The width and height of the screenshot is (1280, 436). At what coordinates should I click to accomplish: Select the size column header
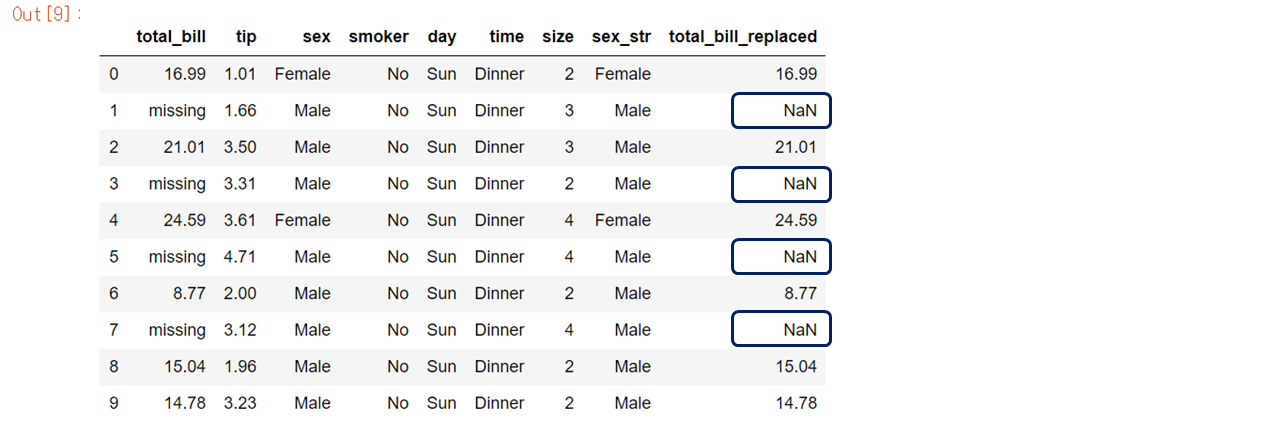pos(558,37)
